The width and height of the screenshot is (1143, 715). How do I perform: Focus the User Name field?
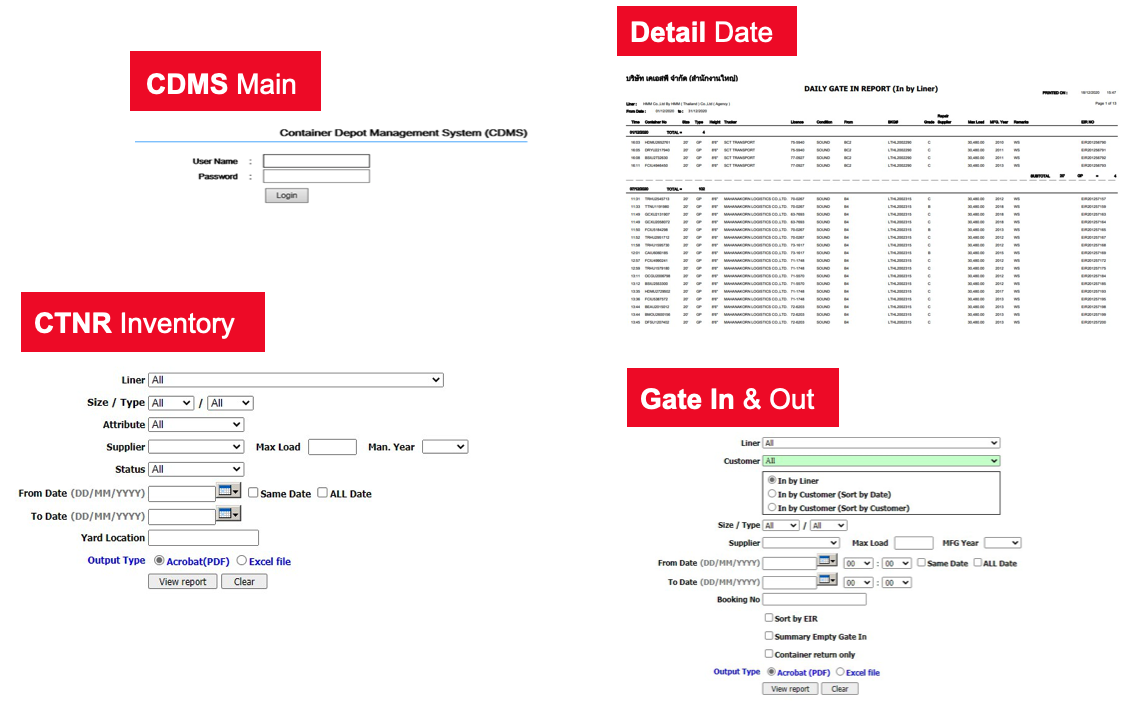(x=316, y=161)
